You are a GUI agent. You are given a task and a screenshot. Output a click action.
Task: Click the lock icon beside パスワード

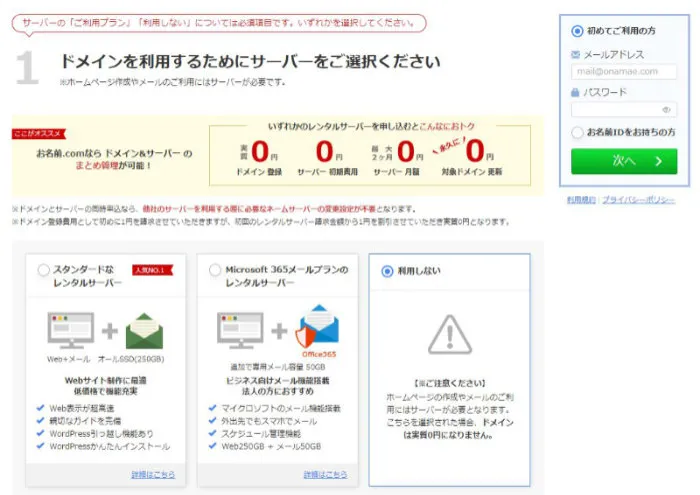coord(575,92)
